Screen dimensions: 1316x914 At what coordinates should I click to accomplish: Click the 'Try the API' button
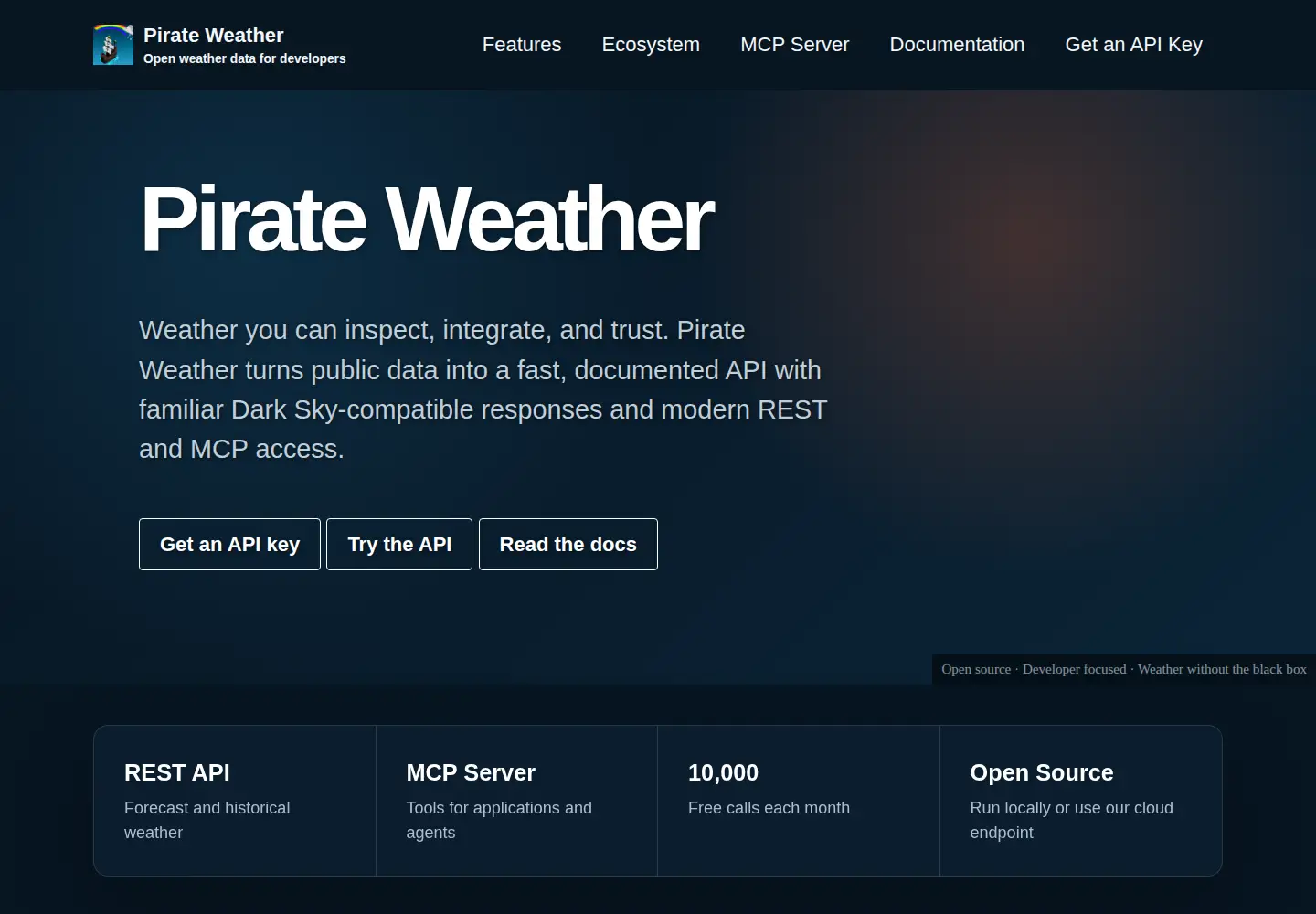[399, 545]
